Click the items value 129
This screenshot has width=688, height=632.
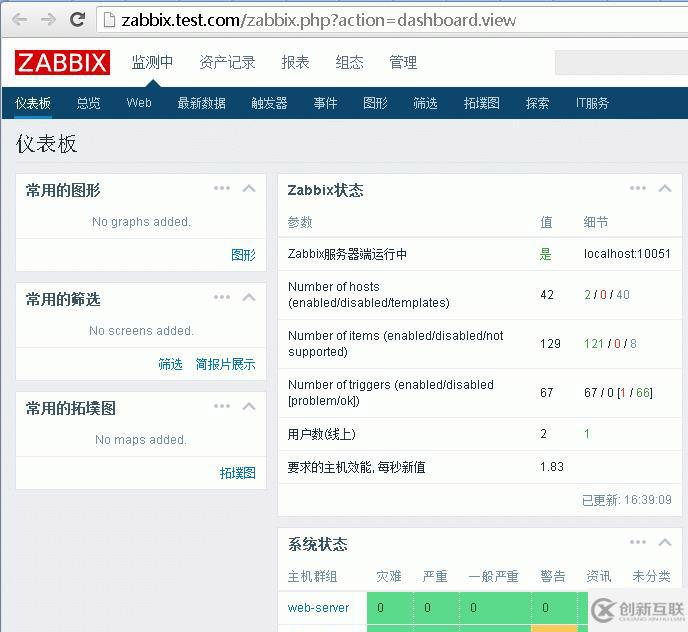[550, 343]
